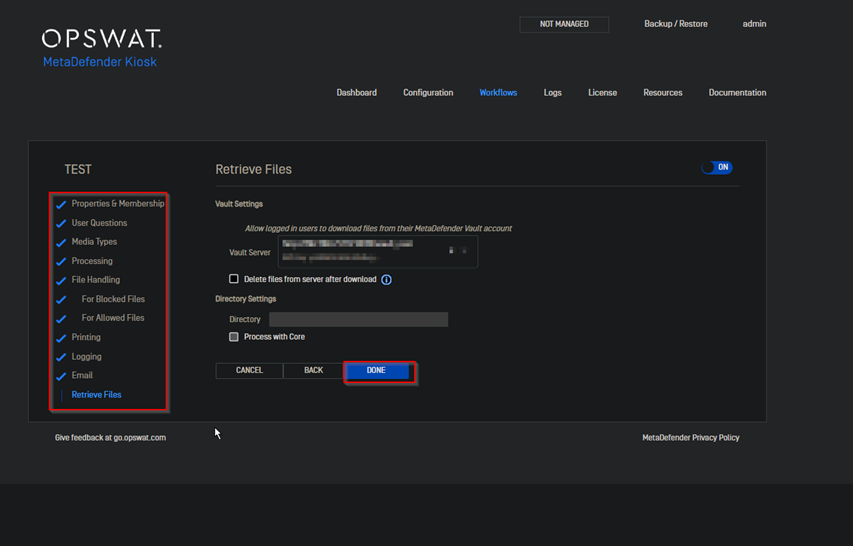
Task: Open the Vault Server selection box
Action: [378, 251]
